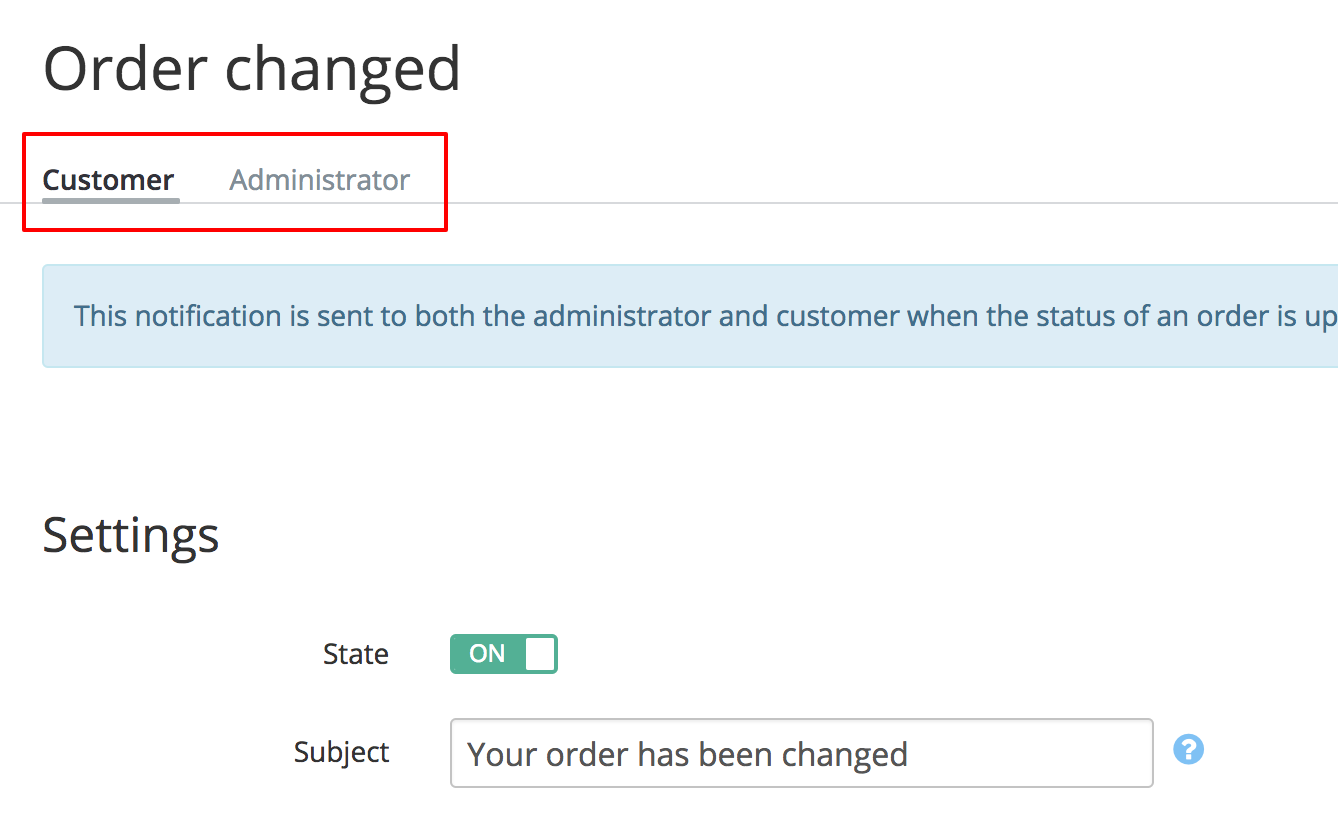1338x824 pixels.
Task: Click the State field label
Action: (355, 653)
